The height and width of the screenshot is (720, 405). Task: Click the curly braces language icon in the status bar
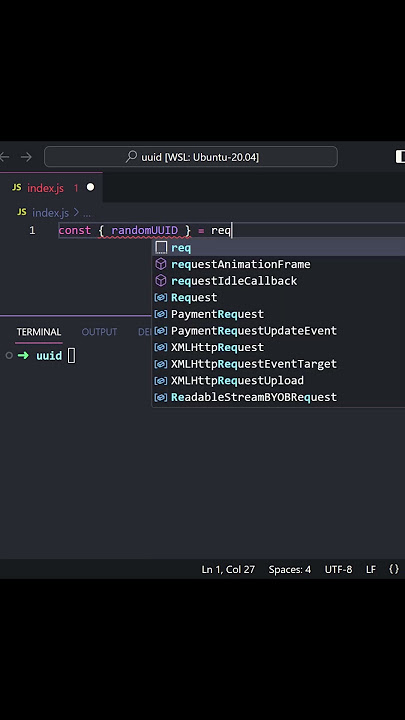394,569
